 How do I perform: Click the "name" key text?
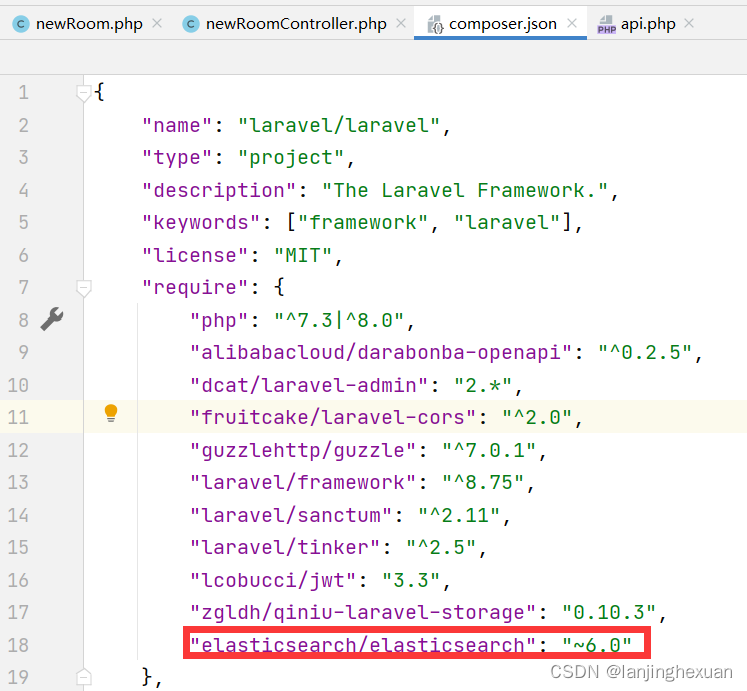177,126
